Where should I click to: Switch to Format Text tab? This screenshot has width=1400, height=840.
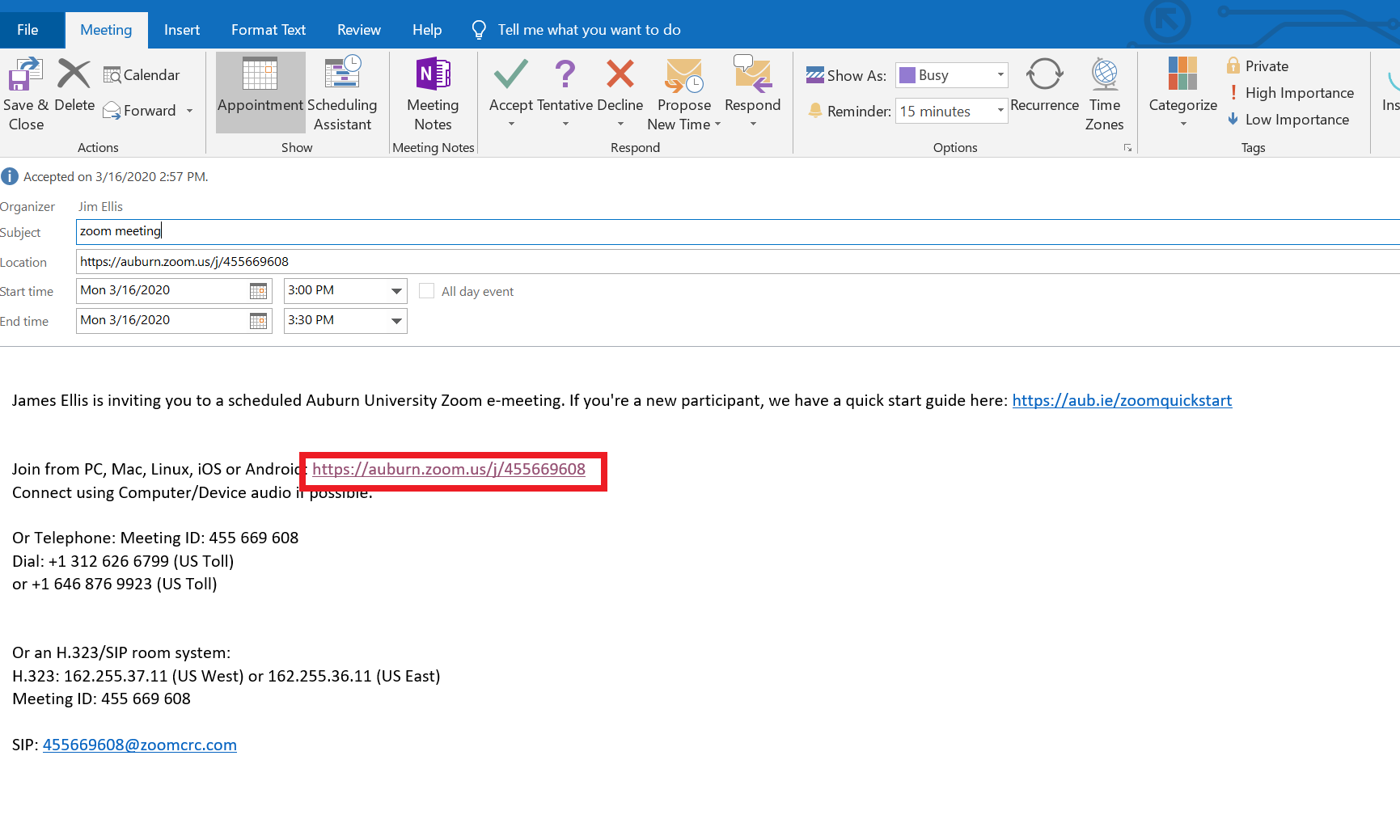point(269,30)
